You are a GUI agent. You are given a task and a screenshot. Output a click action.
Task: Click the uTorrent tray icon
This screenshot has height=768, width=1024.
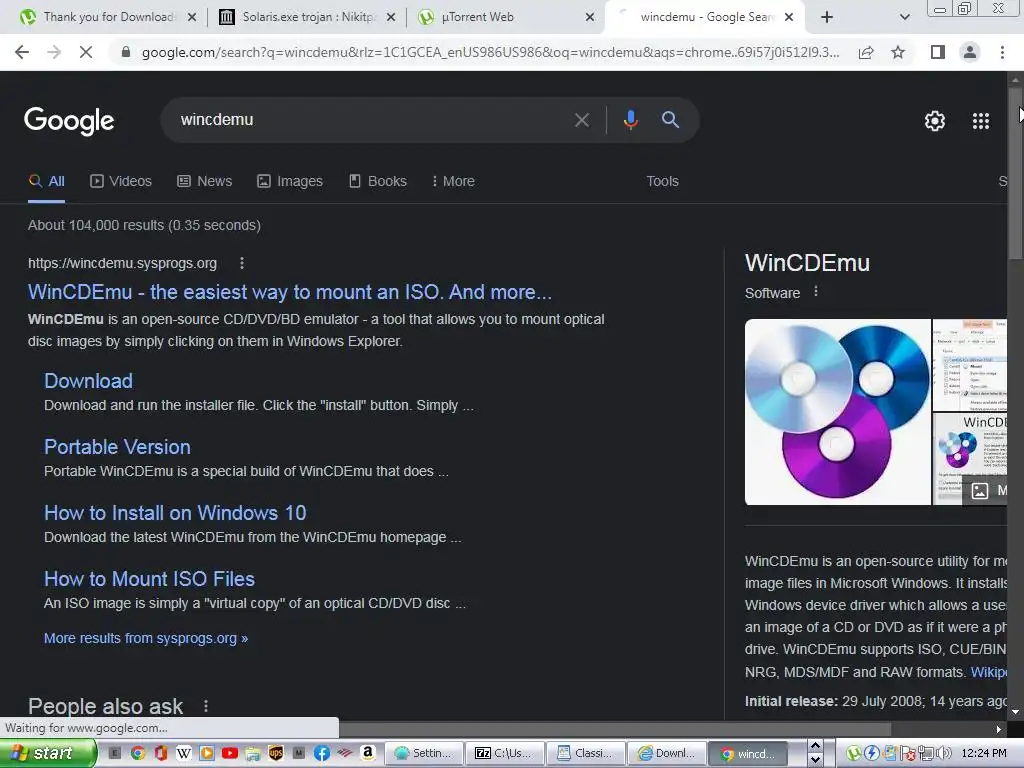854,753
